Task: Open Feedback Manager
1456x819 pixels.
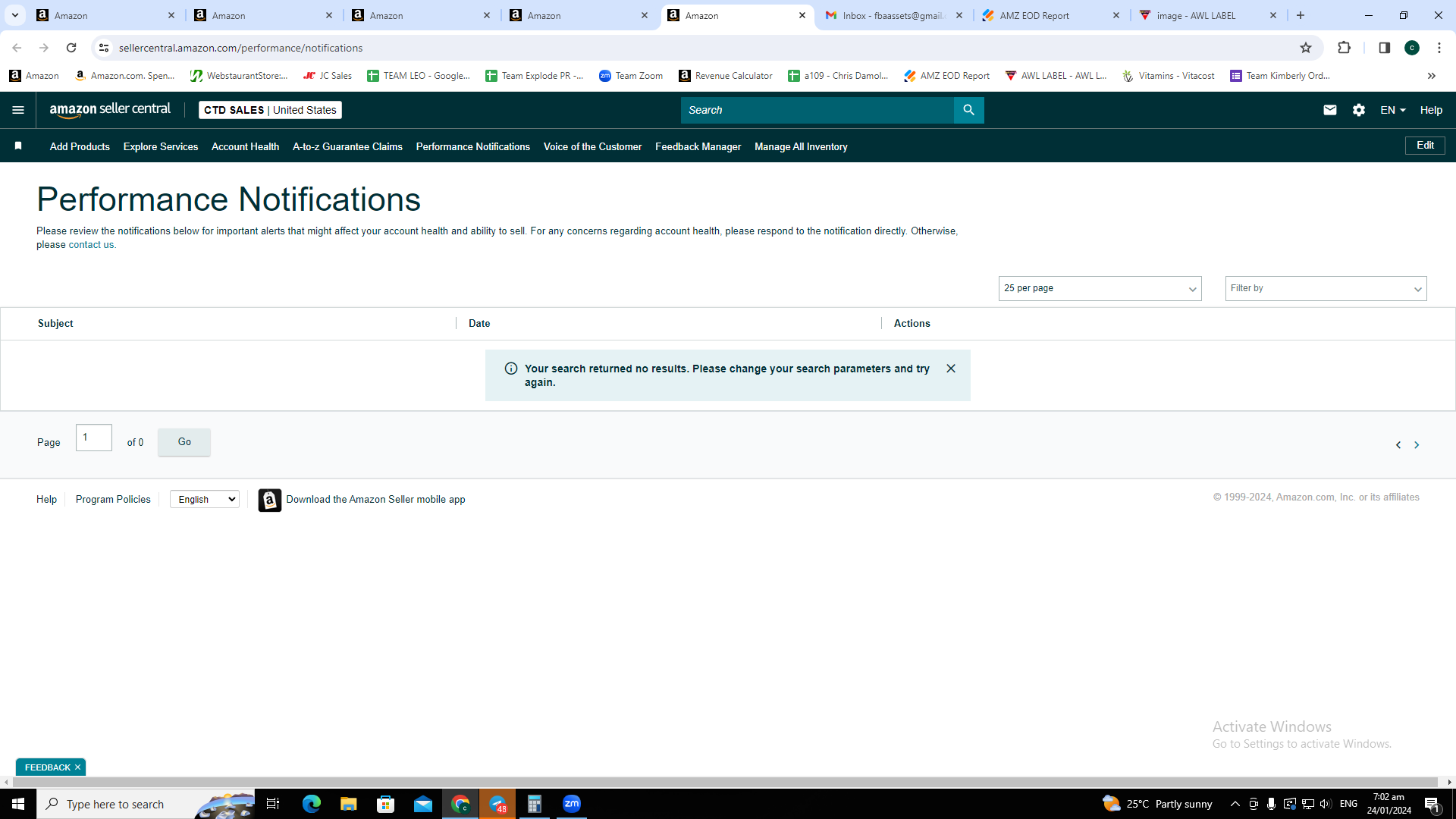Action: pyautogui.click(x=698, y=146)
